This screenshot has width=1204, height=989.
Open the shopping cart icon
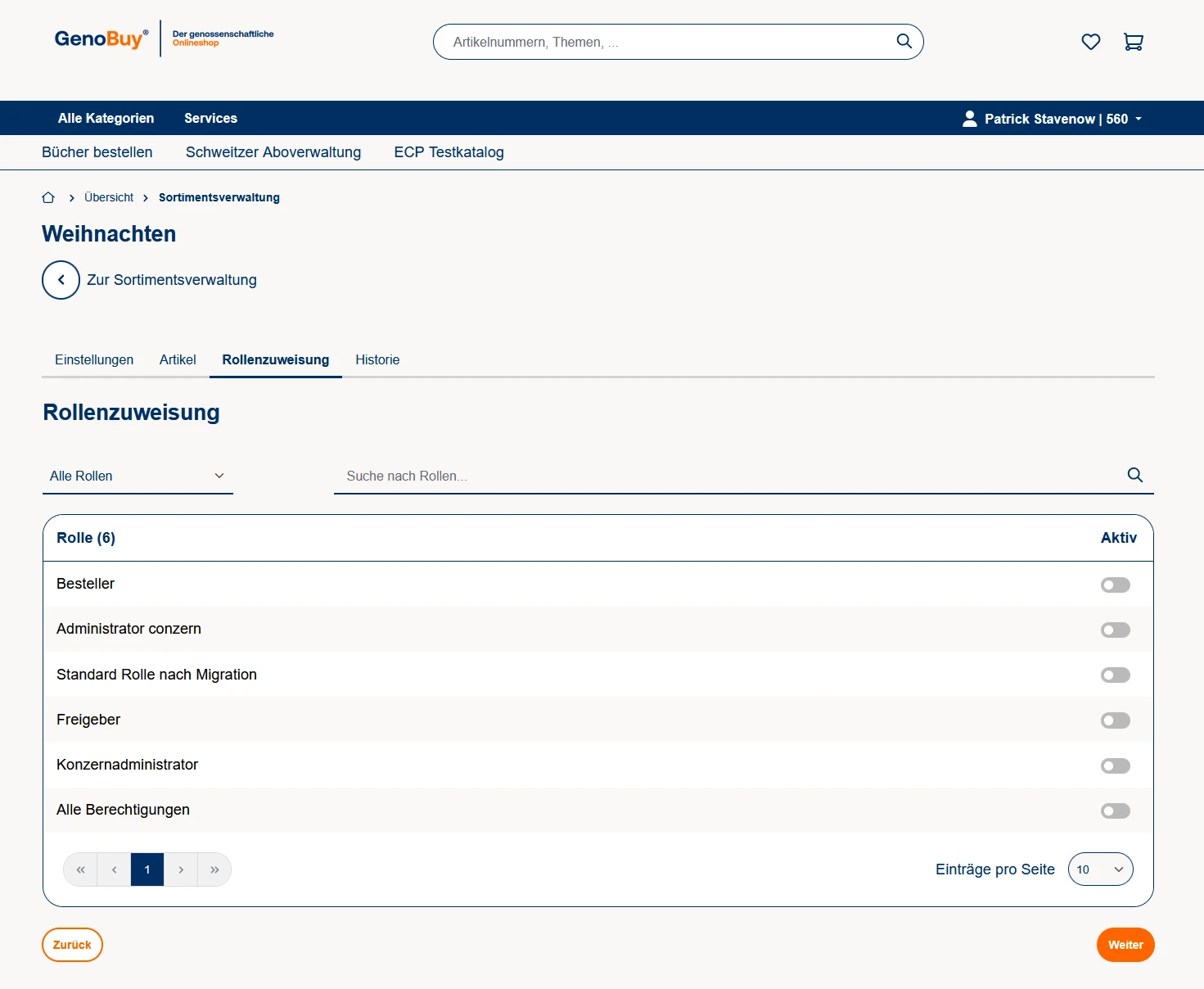[x=1133, y=42]
